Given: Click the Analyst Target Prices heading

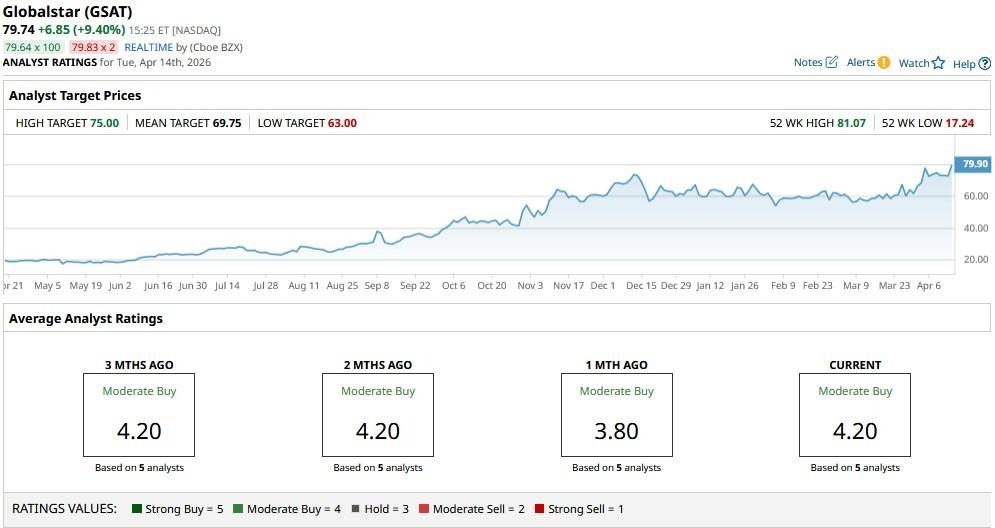Looking at the screenshot, I should pyautogui.click(x=75, y=96).
